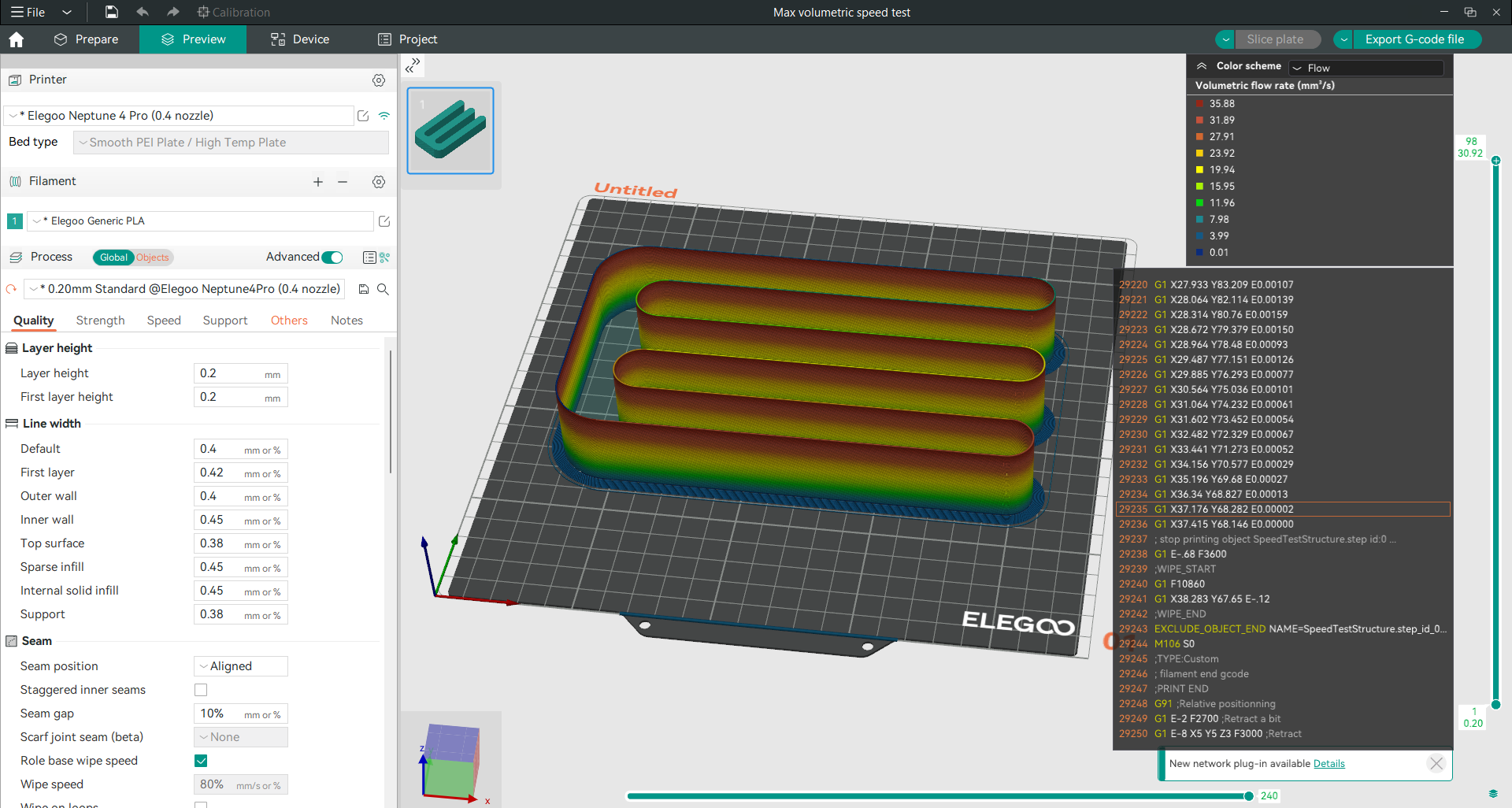Search process settings magnifier icon
This screenshot has width=1512, height=808.
[383, 289]
